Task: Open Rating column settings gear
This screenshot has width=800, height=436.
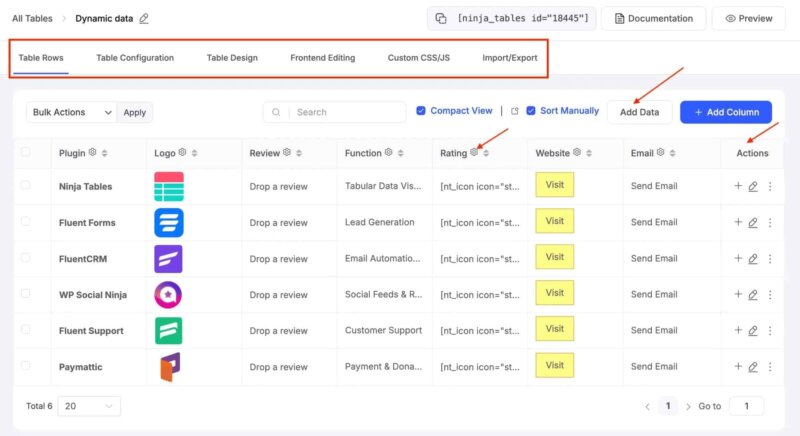Action: 474,152
